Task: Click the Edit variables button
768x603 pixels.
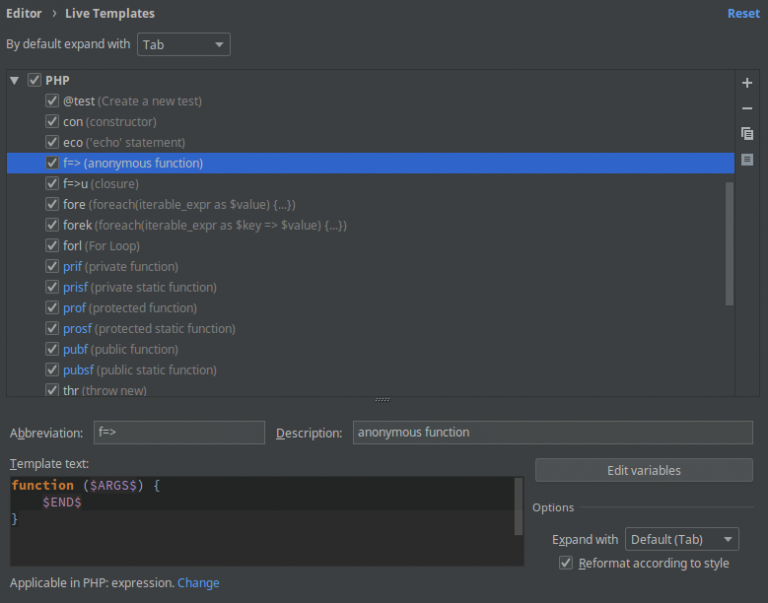Action: coord(644,470)
